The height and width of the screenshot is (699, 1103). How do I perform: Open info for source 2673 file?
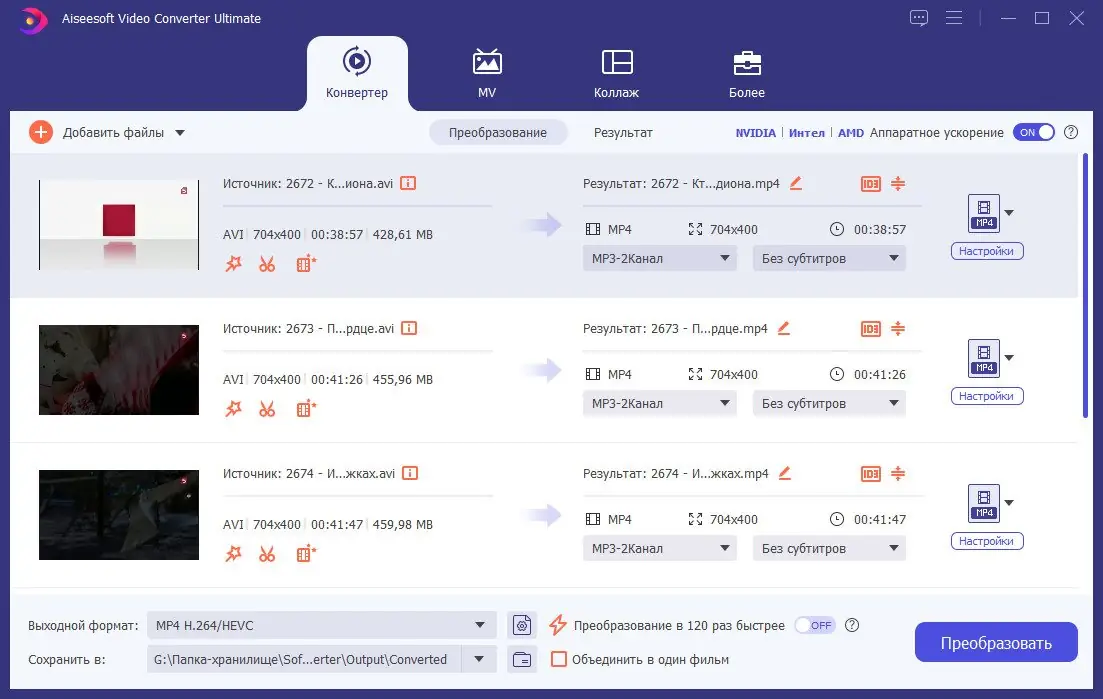click(x=409, y=328)
